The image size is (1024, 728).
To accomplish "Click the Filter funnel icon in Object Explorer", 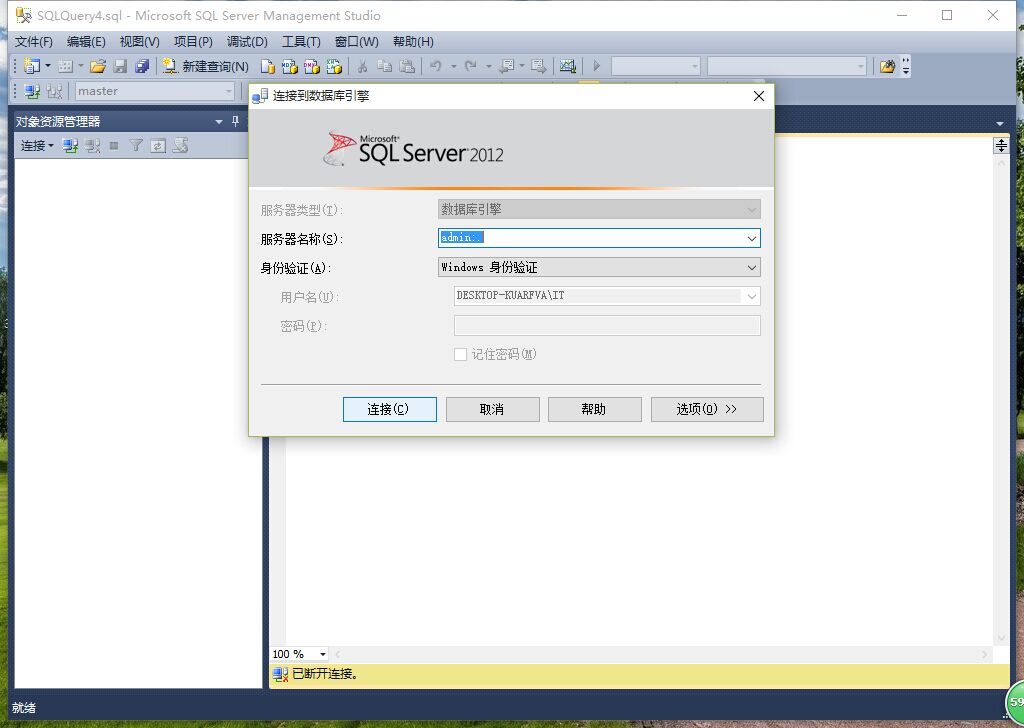I will click(136, 146).
